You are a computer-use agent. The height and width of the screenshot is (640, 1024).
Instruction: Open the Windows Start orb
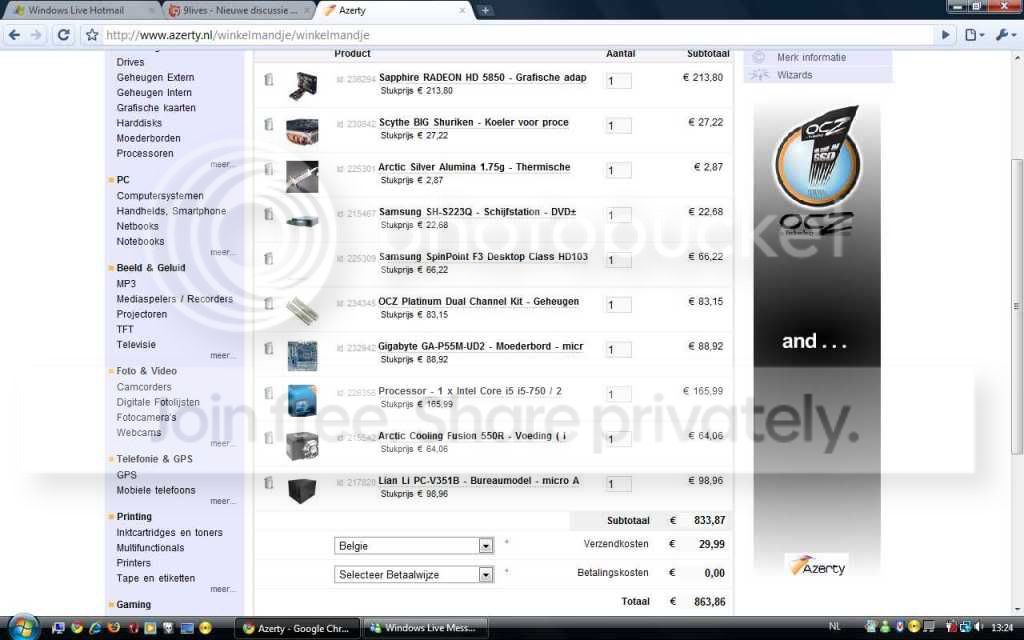point(24,627)
